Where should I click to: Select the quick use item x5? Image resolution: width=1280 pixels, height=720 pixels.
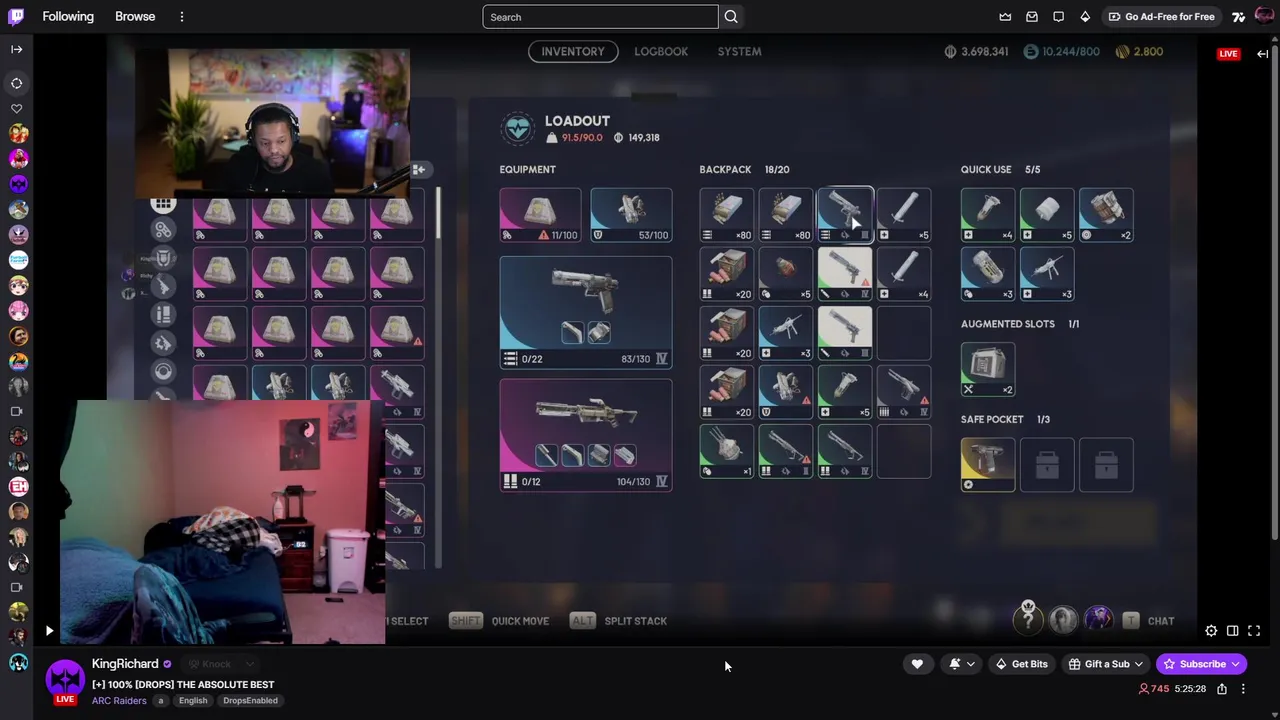coord(1047,215)
